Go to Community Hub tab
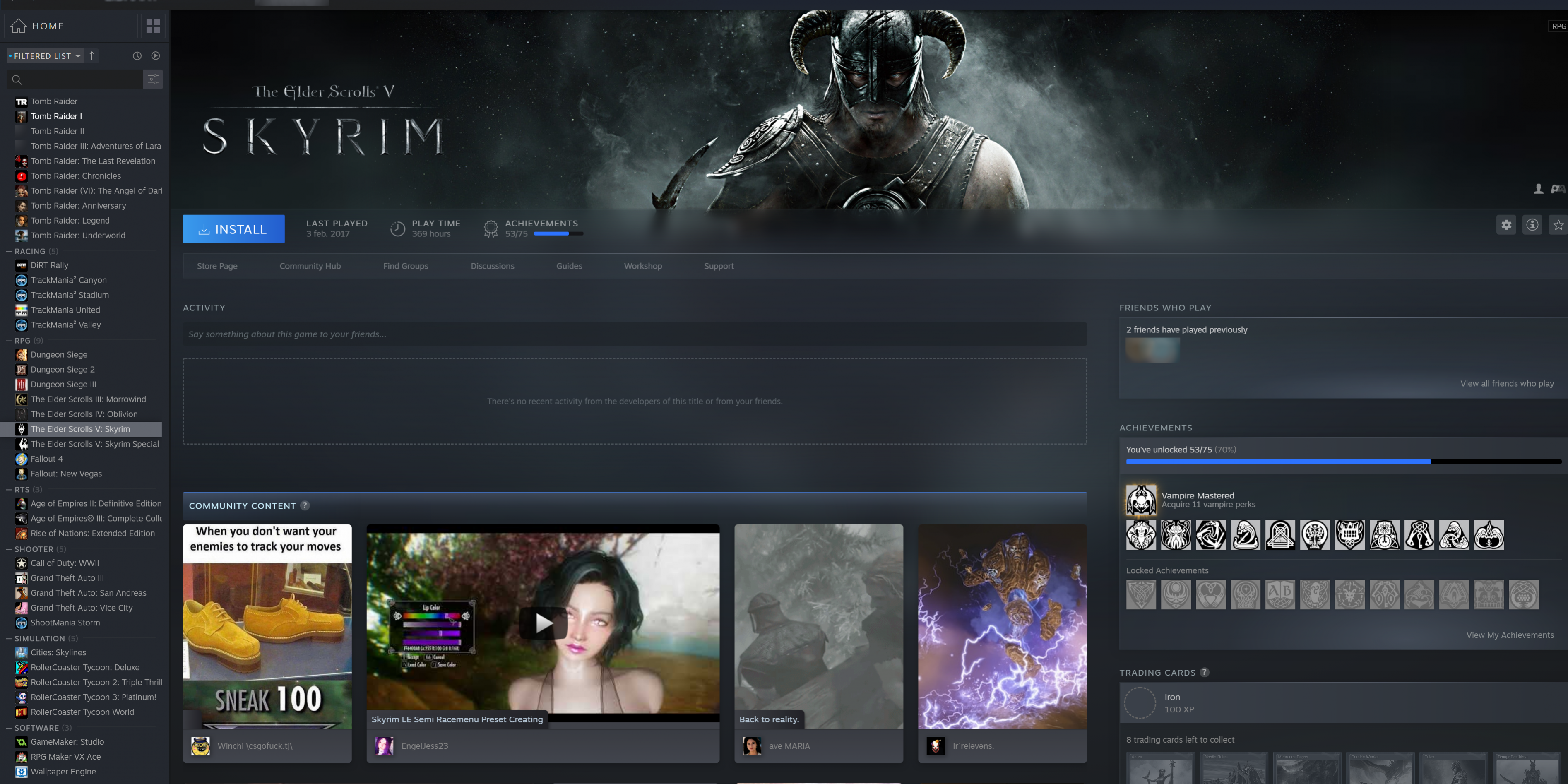 (310, 266)
